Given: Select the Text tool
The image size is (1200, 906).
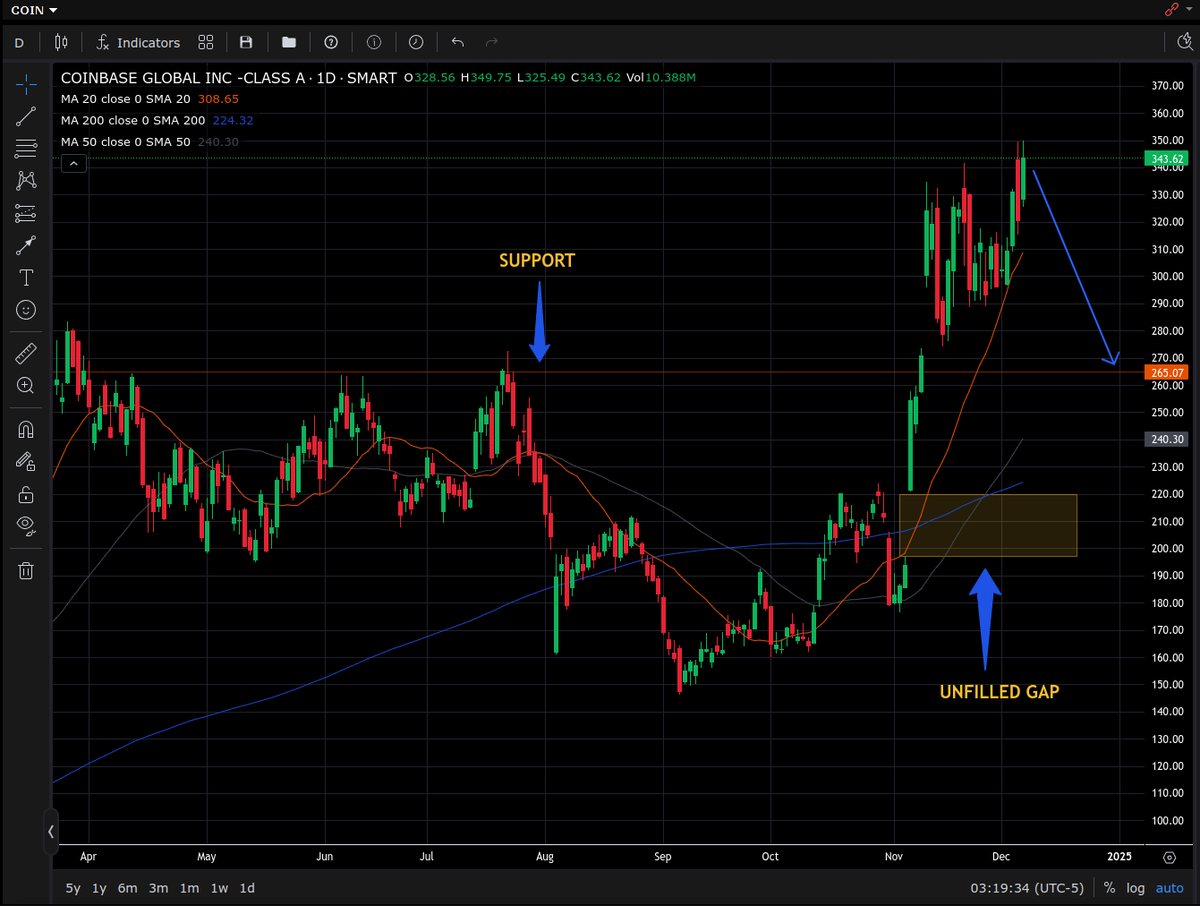Looking at the screenshot, I should click(26, 277).
